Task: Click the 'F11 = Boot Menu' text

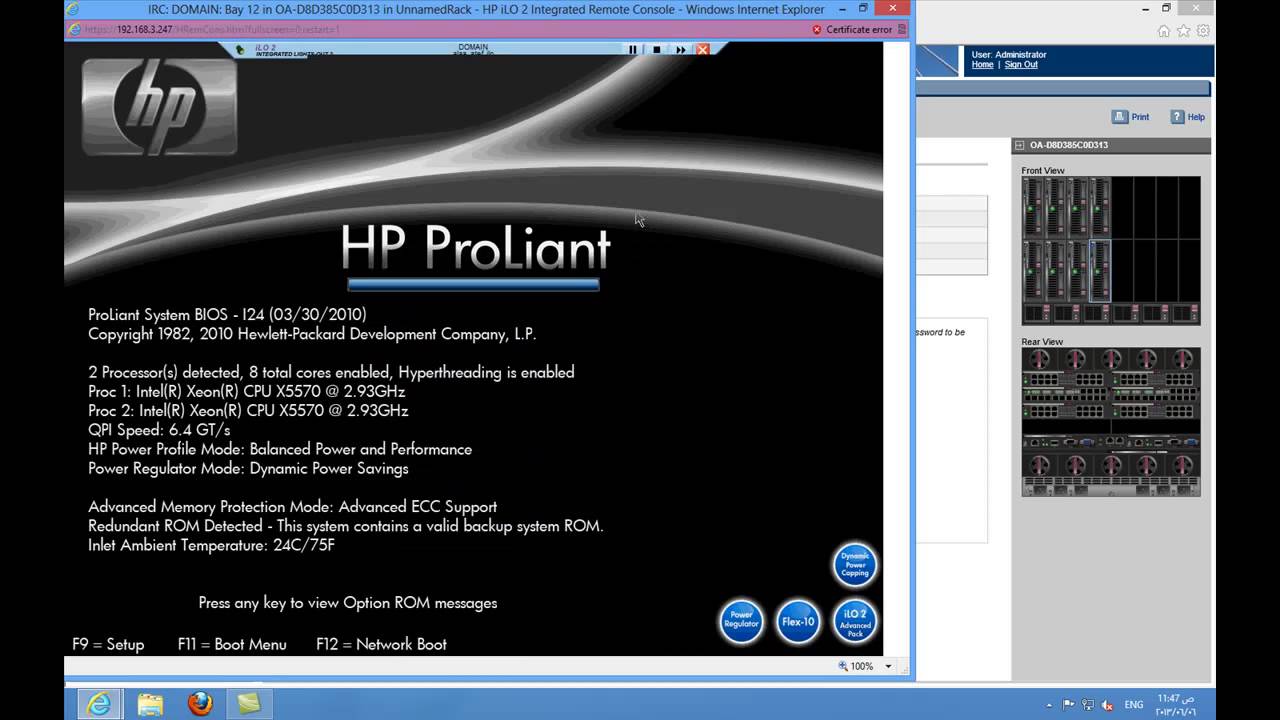Action: pos(232,644)
